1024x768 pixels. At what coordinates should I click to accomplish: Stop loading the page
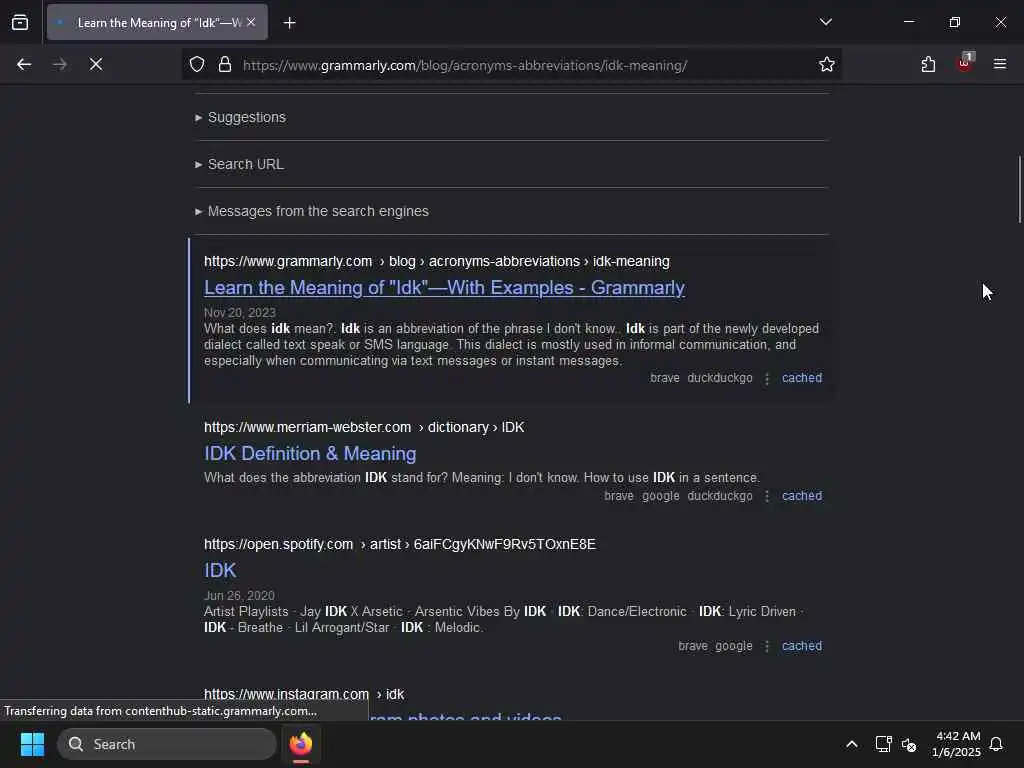(96, 65)
